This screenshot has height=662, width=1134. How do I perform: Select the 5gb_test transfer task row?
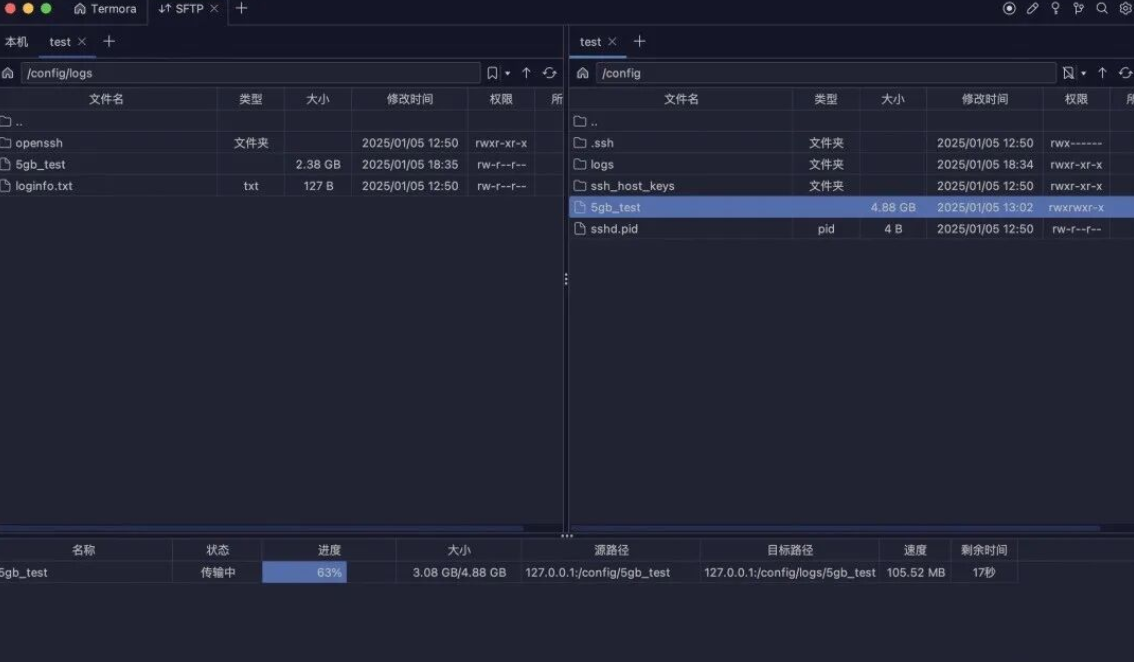[x=508, y=572]
